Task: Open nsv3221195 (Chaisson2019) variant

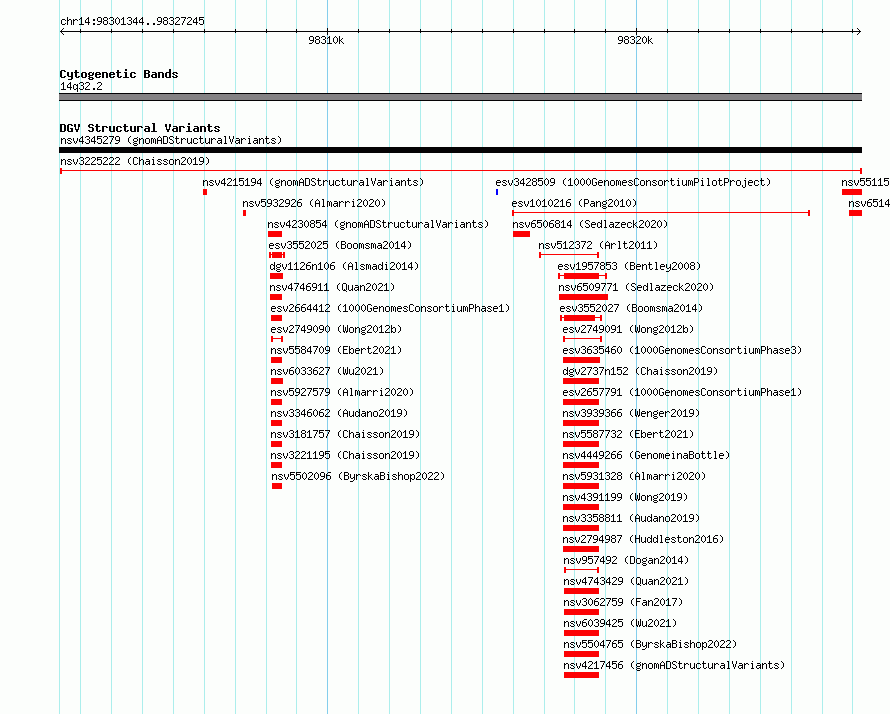Action: click(x=345, y=455)
